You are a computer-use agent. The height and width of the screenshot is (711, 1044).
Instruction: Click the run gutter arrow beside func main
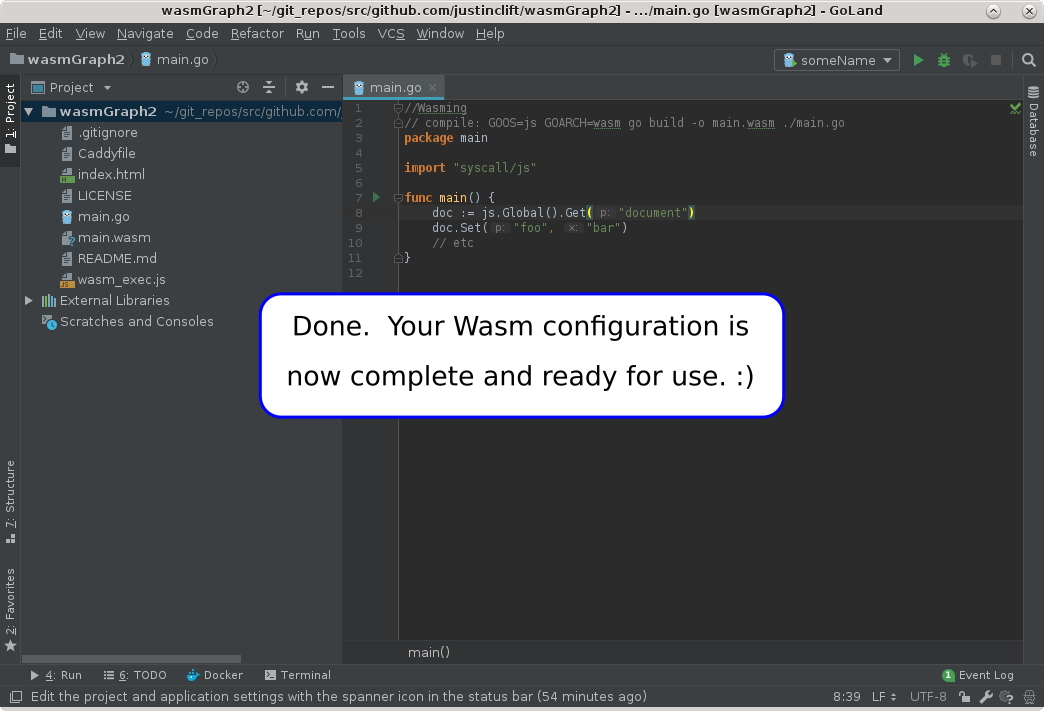tap(376, 197)
